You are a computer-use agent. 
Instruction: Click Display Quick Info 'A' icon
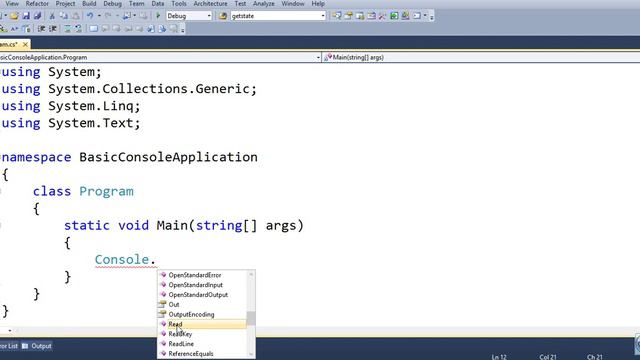click(x=15, y=29)
